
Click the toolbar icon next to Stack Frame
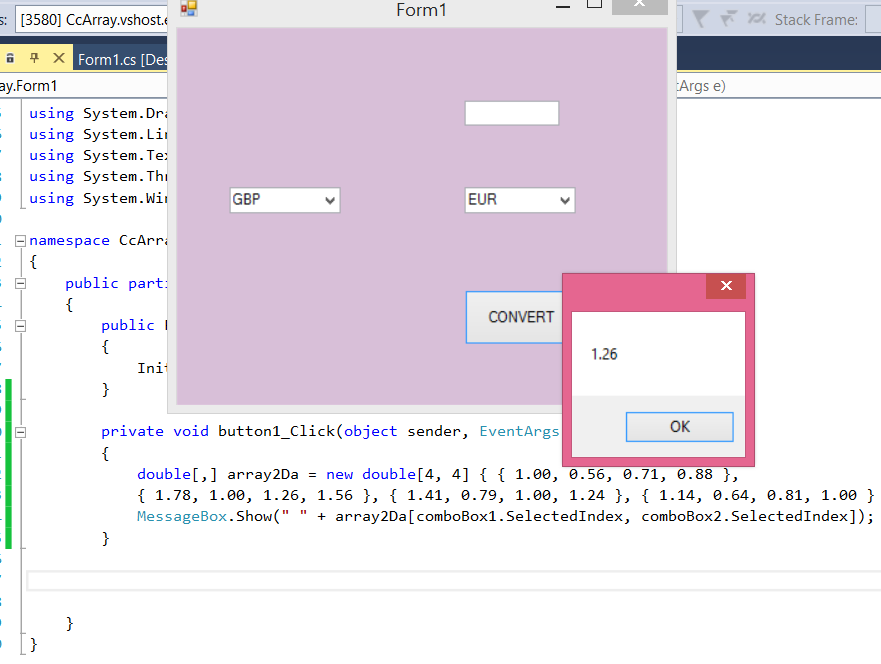pos(756,19)
